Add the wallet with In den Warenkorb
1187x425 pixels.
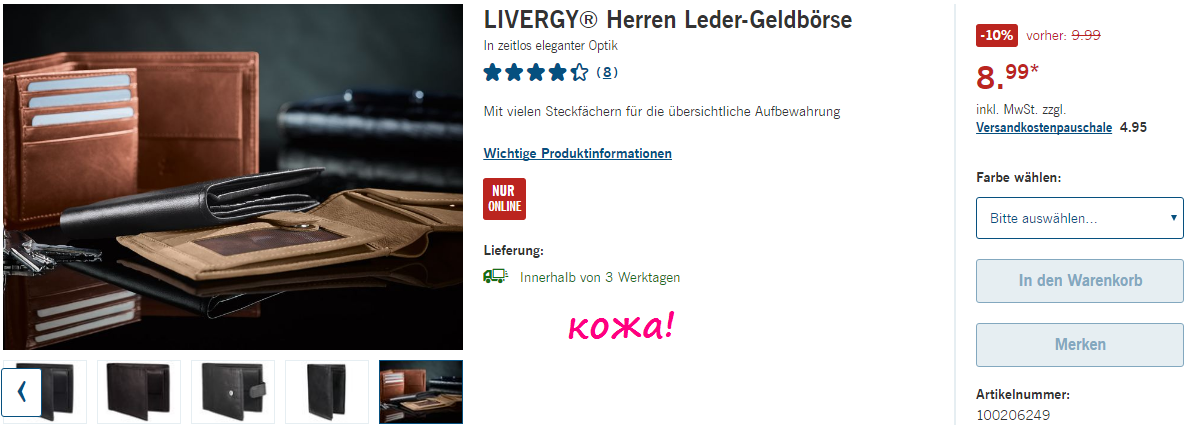coord(1080,281)
